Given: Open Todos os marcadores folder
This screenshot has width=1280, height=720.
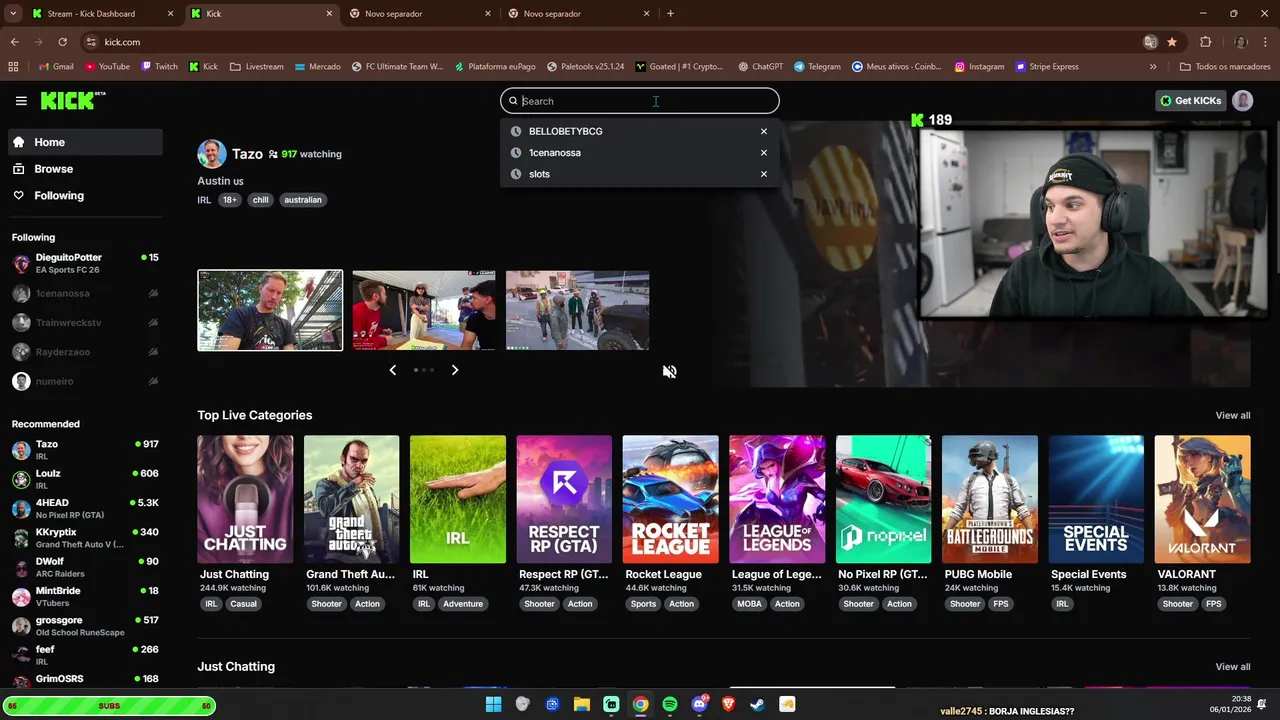Looking at the screenshot, I should coord(1224,66).
